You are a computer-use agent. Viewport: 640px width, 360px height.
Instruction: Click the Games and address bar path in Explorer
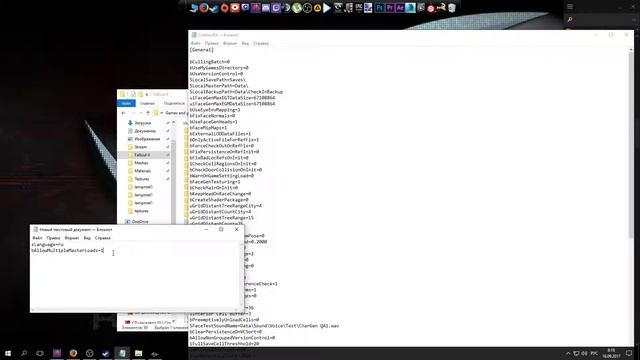[x=176, y=113]
